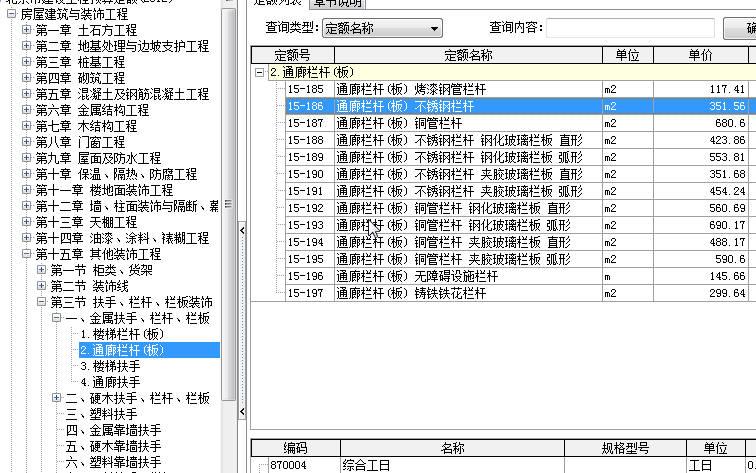
Task: Collapse 第三节 扶手、栏杆、栏板装饰
Action: click(41, 302)
